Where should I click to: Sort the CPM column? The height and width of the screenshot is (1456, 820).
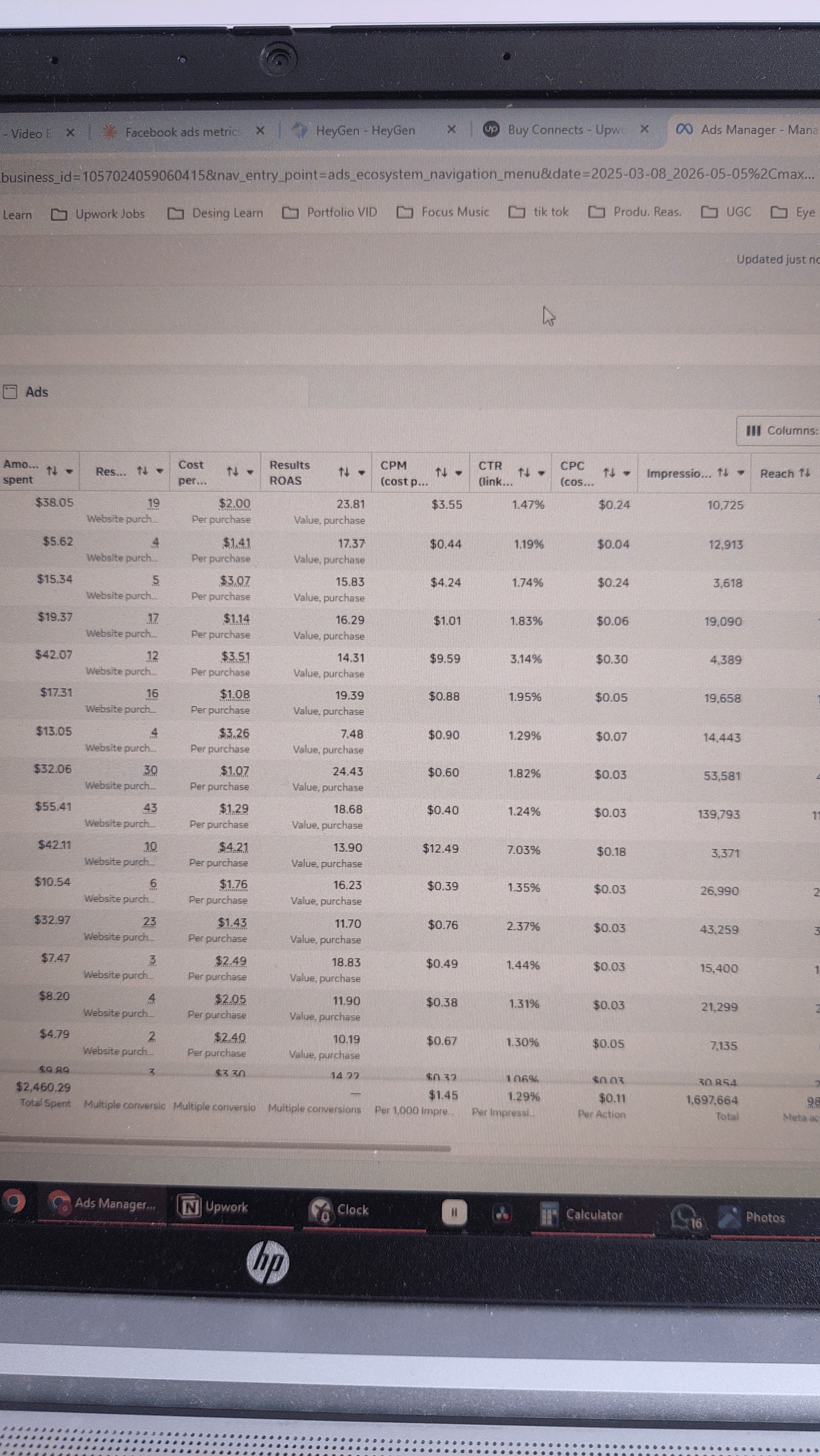(x=442, y=472)
